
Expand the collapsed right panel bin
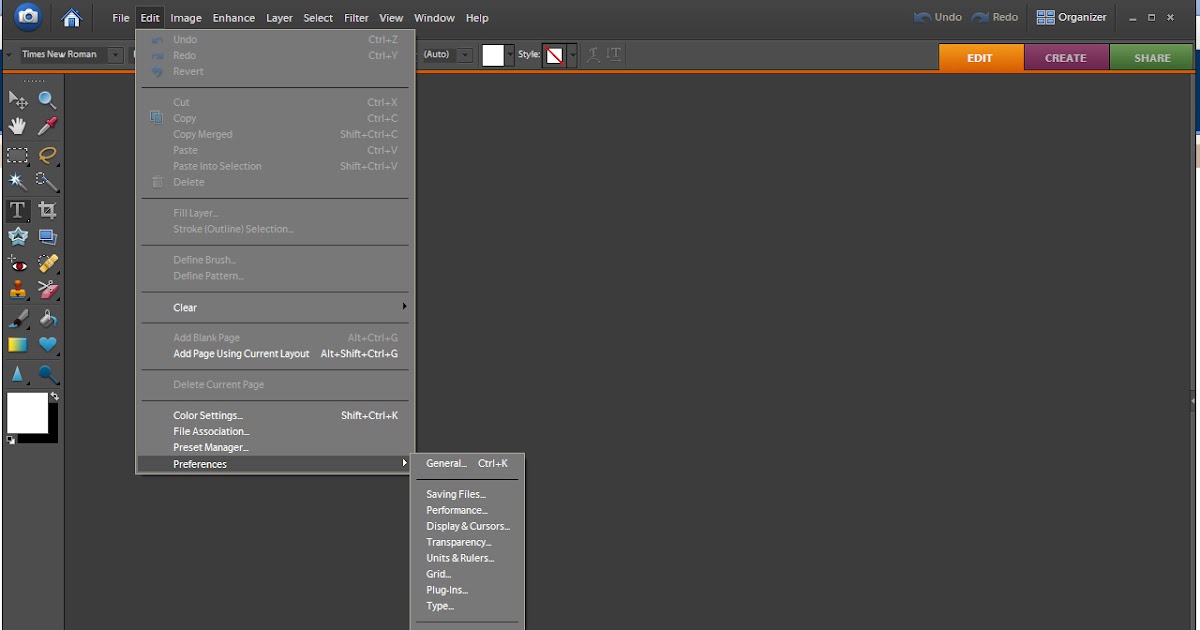point(1195,399)
